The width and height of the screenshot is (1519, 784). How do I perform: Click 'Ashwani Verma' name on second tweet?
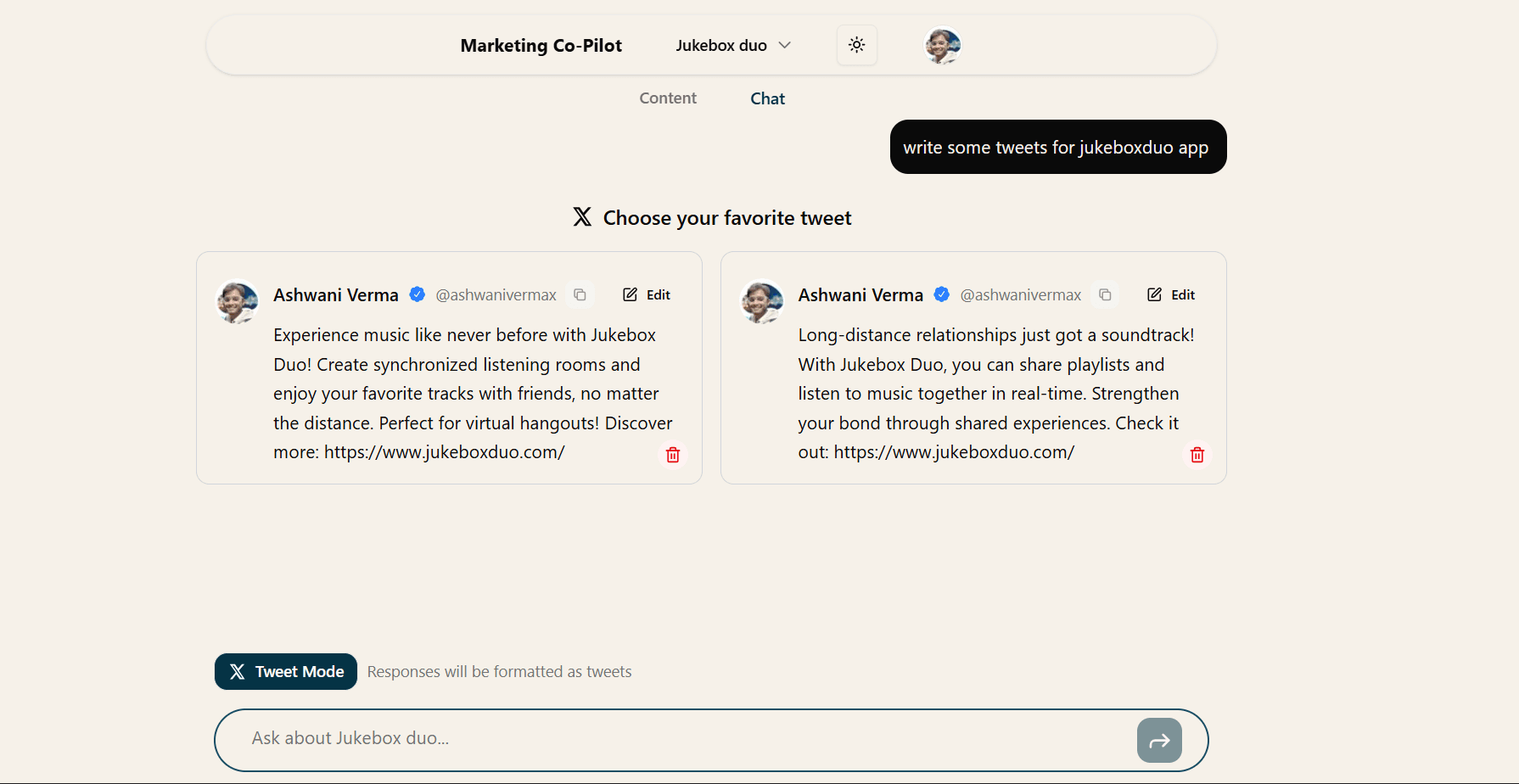pyautogui.click(x=860, y=294)
